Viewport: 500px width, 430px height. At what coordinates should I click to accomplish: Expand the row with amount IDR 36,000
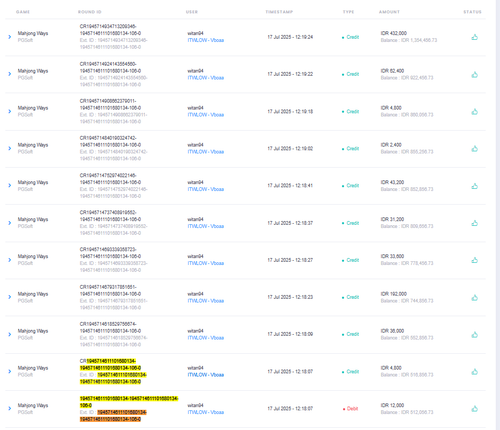(x=10, y=334)
